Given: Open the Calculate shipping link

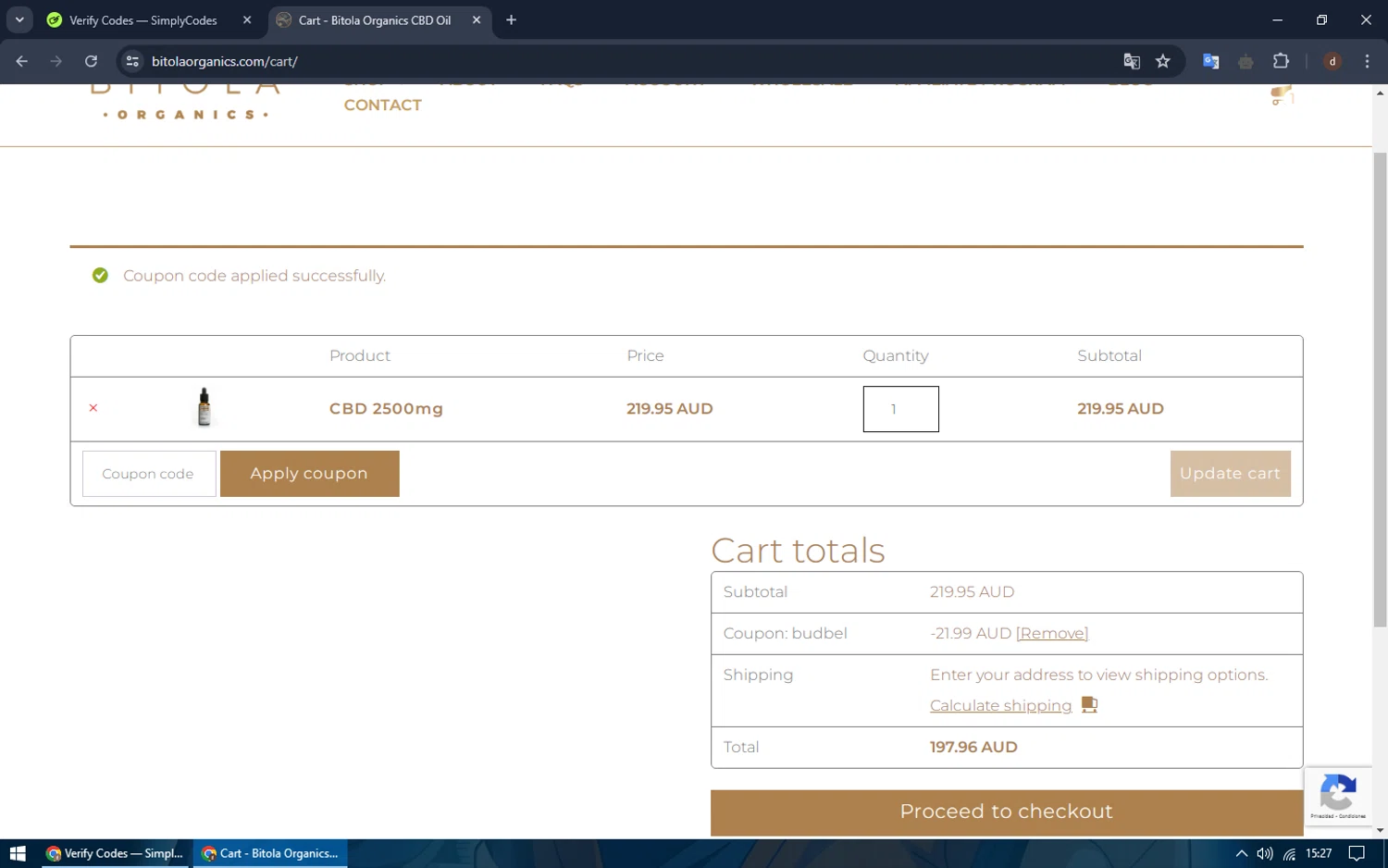Looking at the screenshot, I should pos(1000,706).
